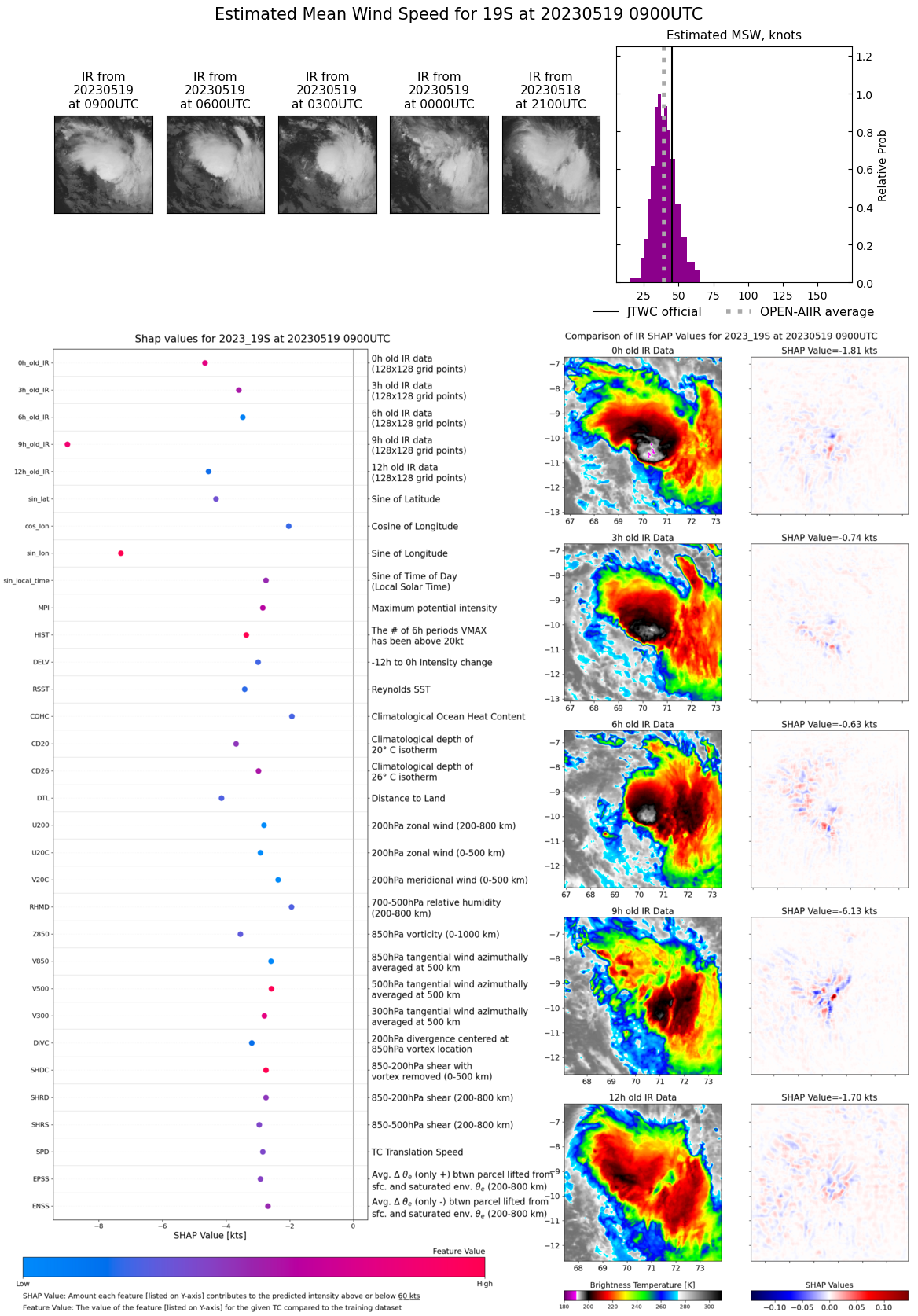Click the Brightness Temperature colorbar
Image resolution: width=918 pixels, height=1316 pixels.
pyautogui.click(x=642, y=1295)
